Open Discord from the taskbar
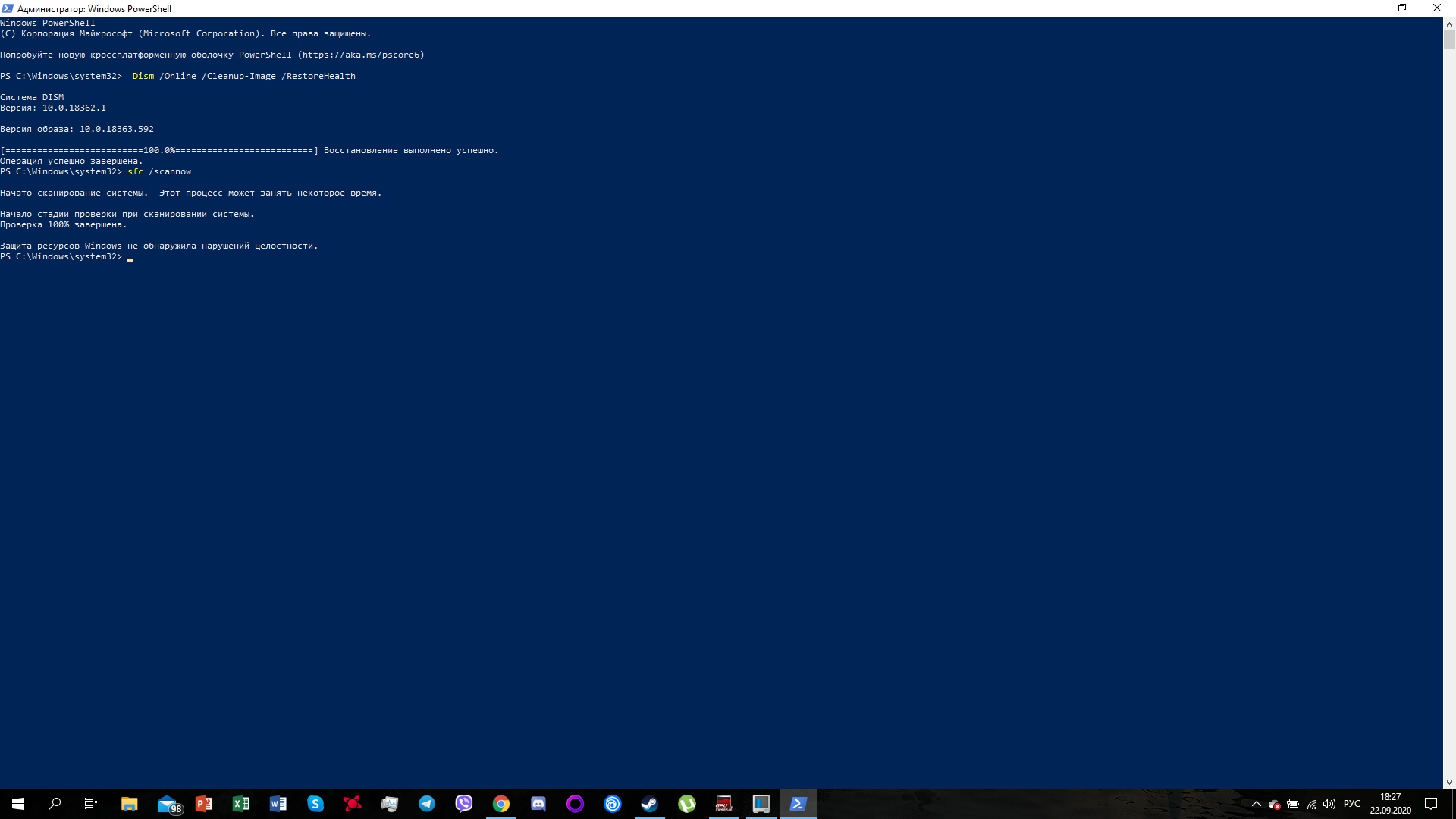This screenshot has width=1456, height=819. point(538,804)
